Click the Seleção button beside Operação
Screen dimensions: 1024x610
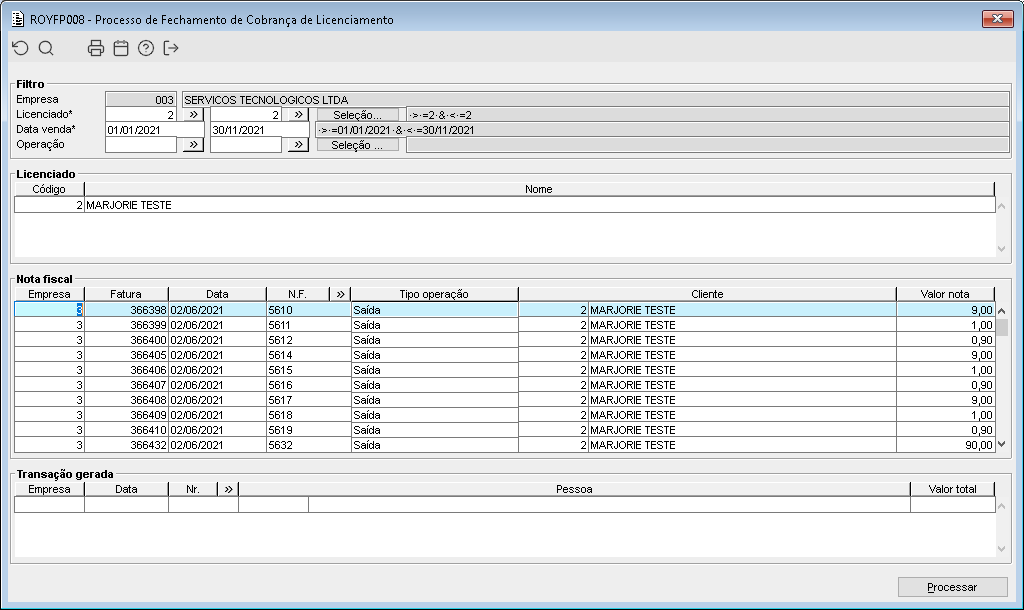click(x=357, y=145)
